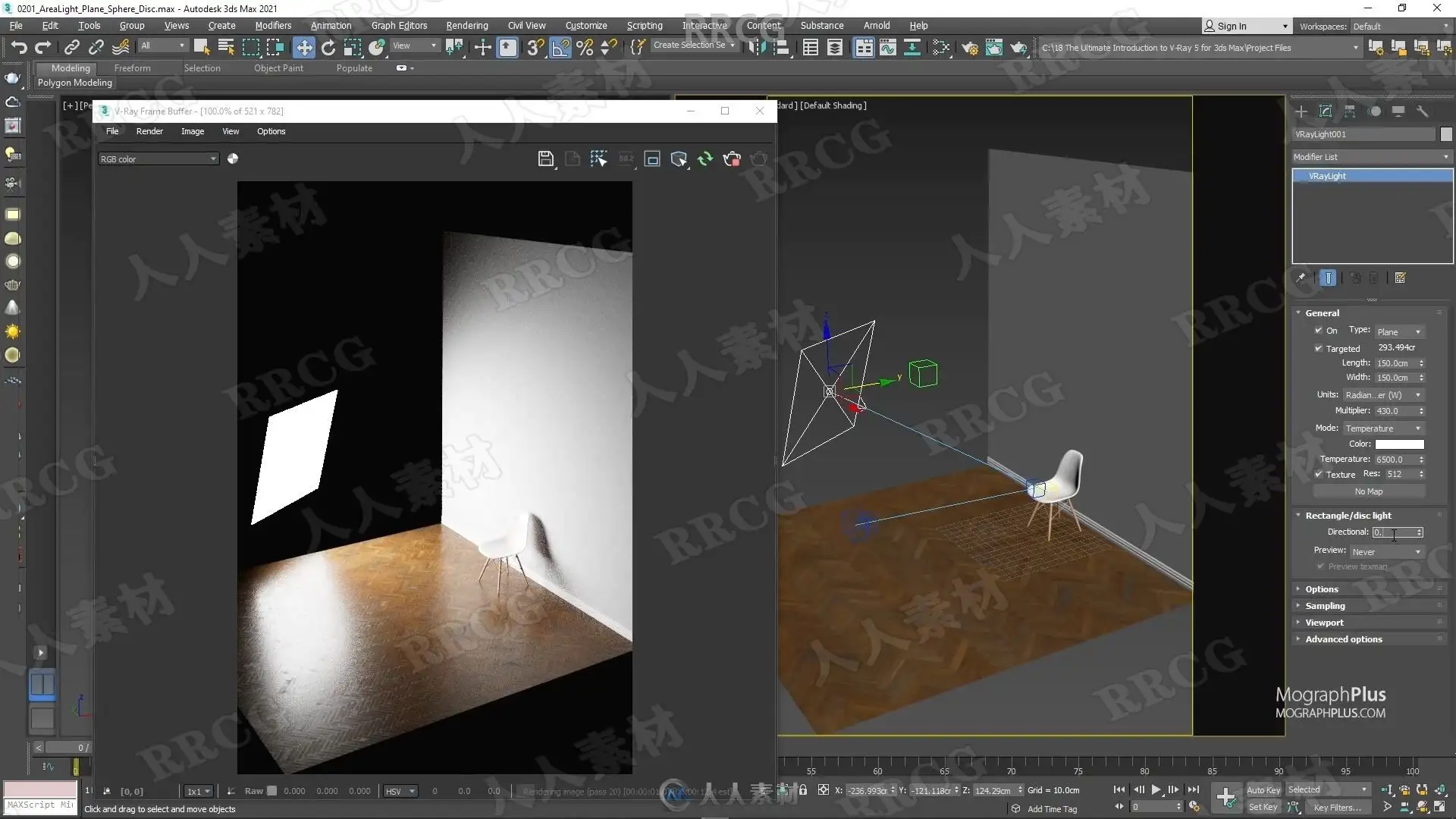Toggle the Targeted checkbox
Screen dimensions: 1456x819
pos(1319,348)
